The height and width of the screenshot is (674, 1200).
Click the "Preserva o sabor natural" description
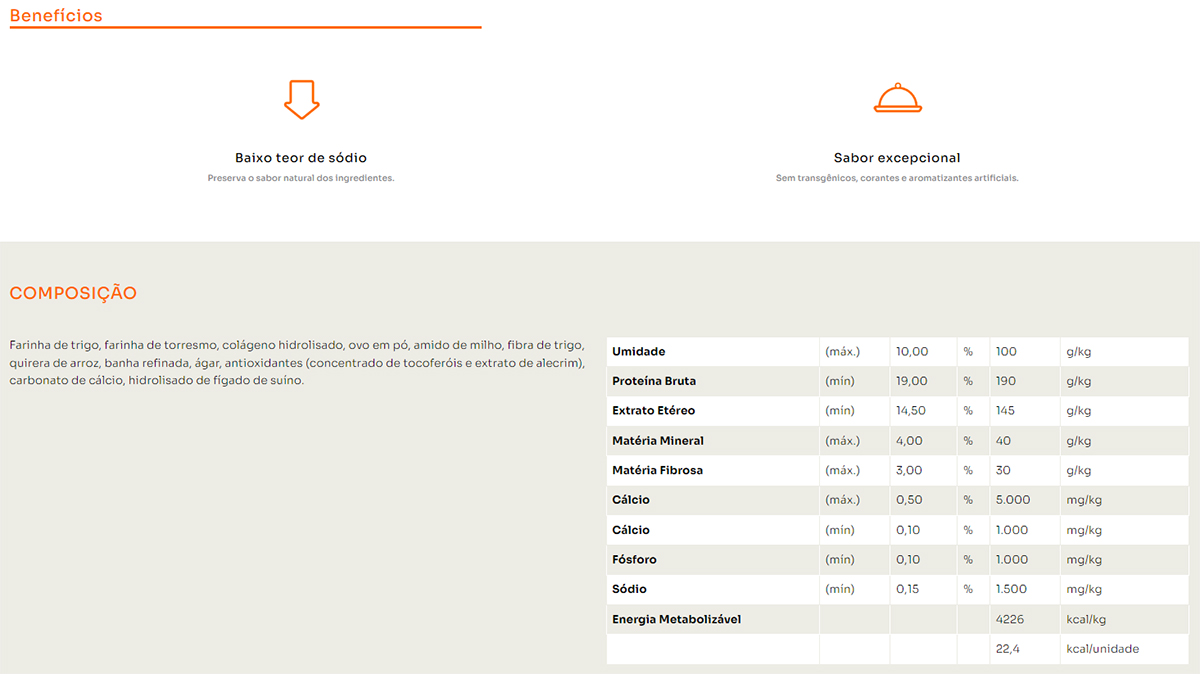[x=301, y=178]
